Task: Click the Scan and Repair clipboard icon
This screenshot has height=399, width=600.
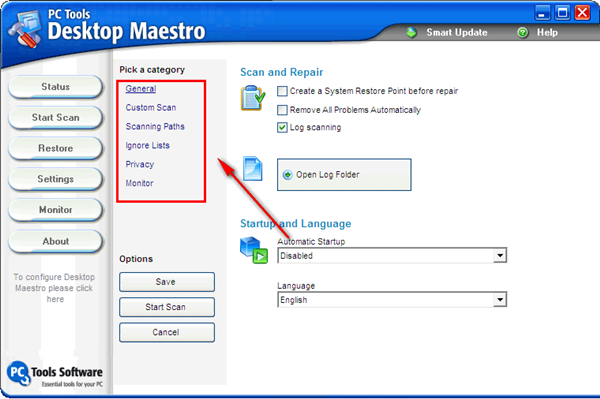Action: pyautogui.click(x=253, y=98)
